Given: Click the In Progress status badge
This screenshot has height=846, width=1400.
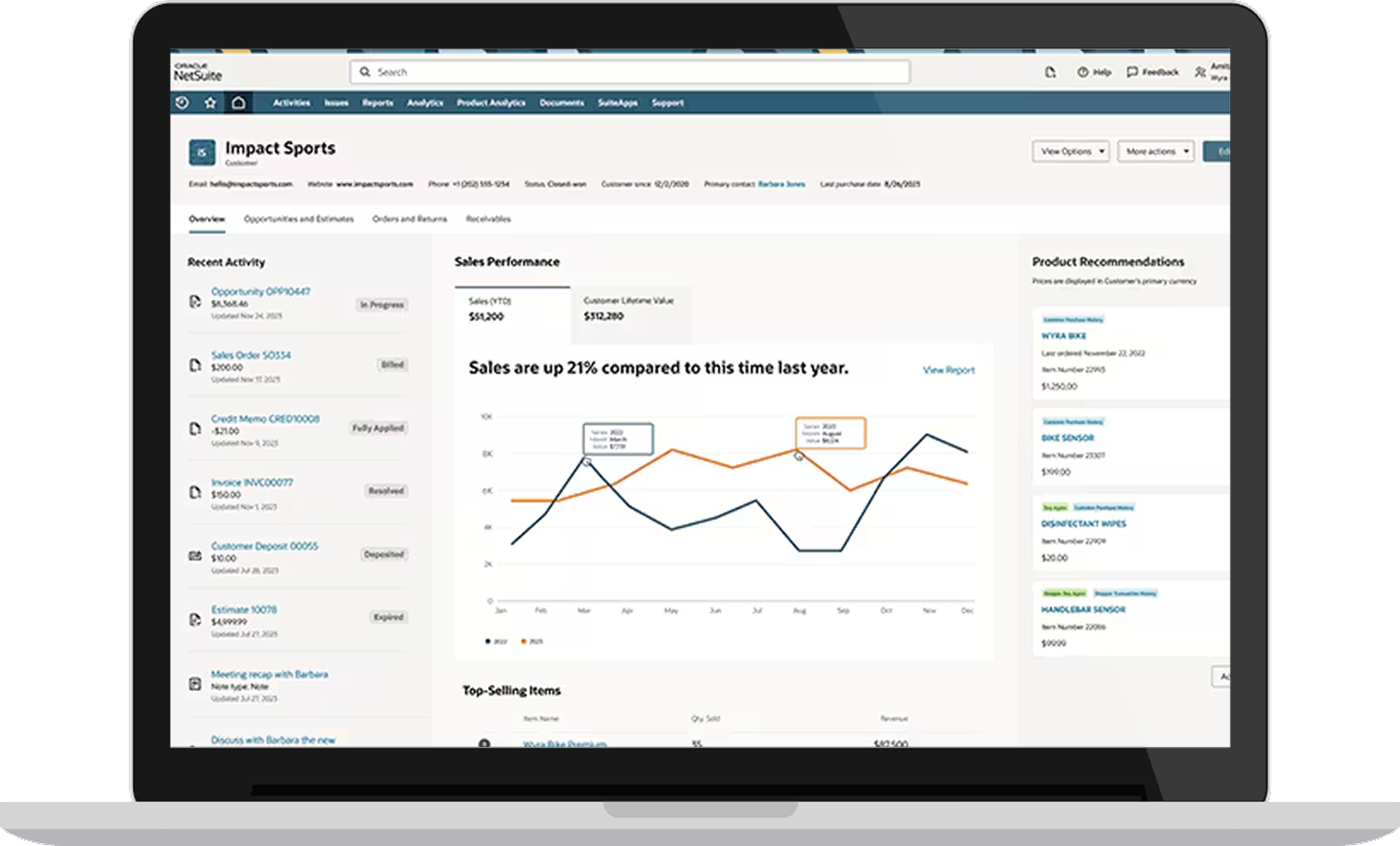Looking at the screenshot, I should (382, 304).
